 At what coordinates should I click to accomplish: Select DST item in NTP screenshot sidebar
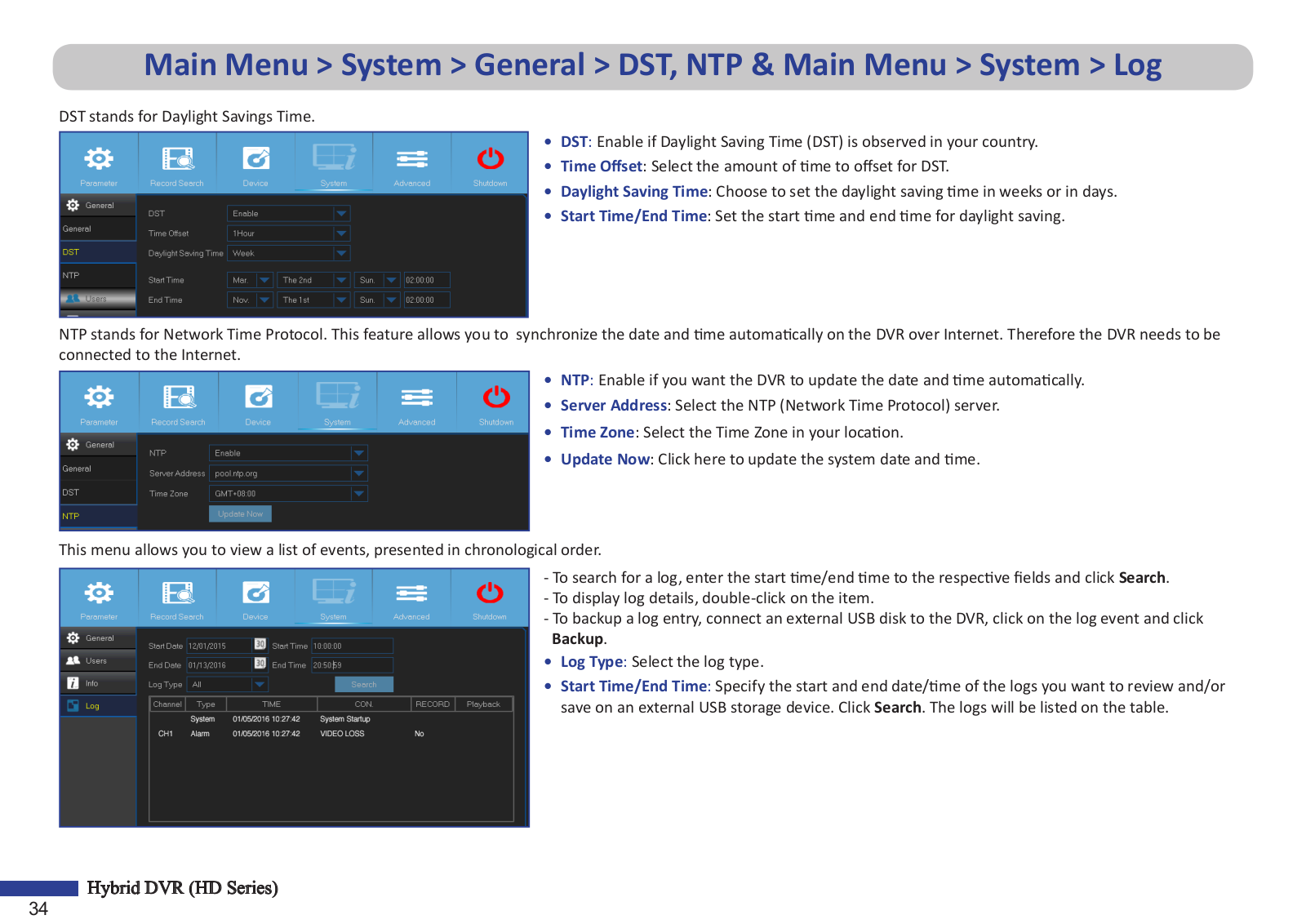tap(98, 492)
